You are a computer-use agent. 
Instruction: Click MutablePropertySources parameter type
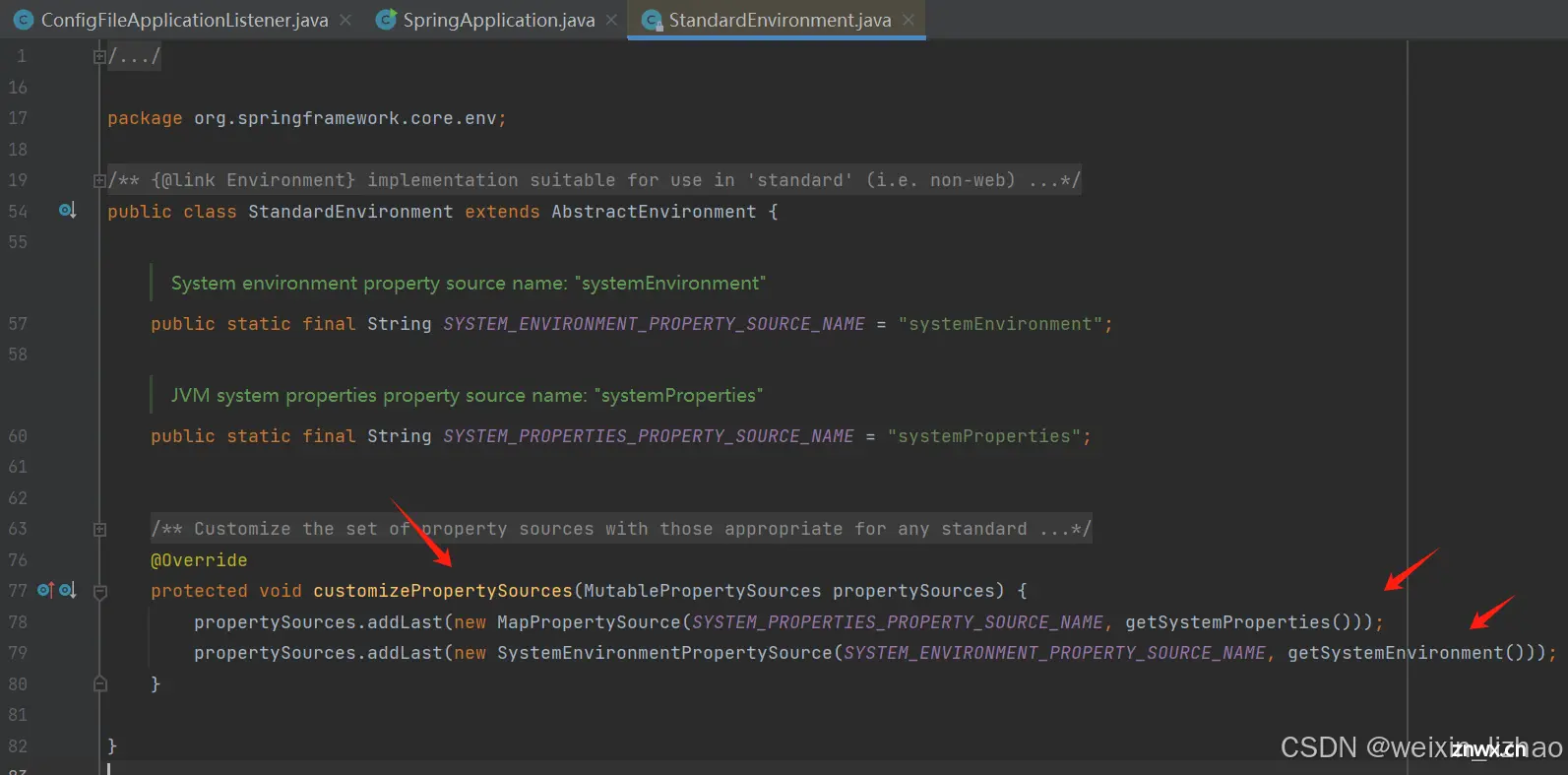703,591
